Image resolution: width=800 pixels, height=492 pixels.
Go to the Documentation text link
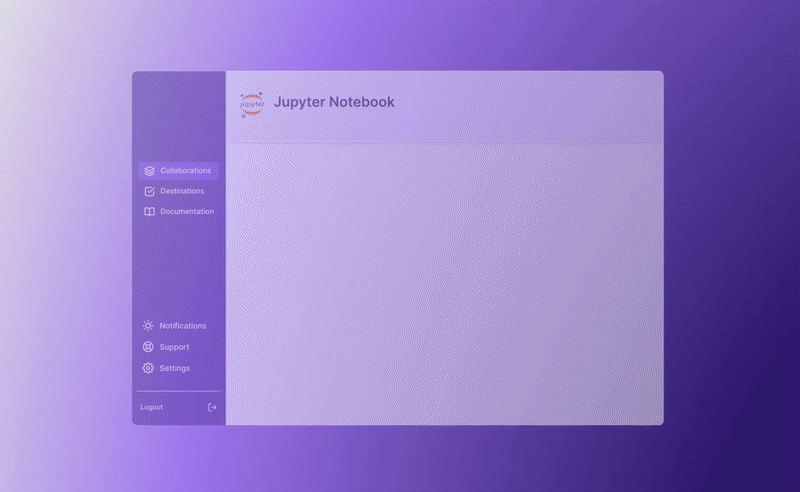point(187,212)
